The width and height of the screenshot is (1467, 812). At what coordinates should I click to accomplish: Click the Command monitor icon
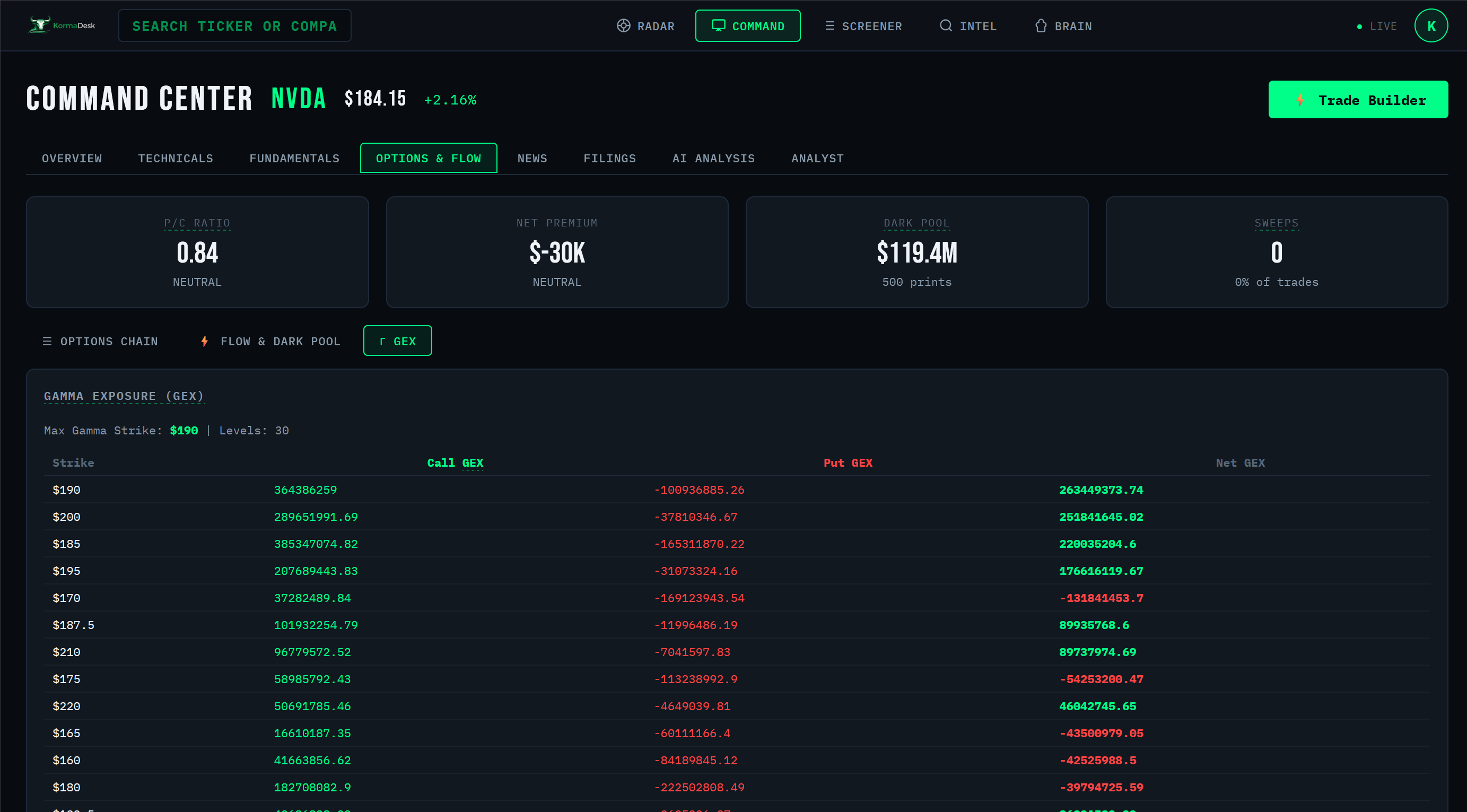pyautogui.click(x=718, y=25)
